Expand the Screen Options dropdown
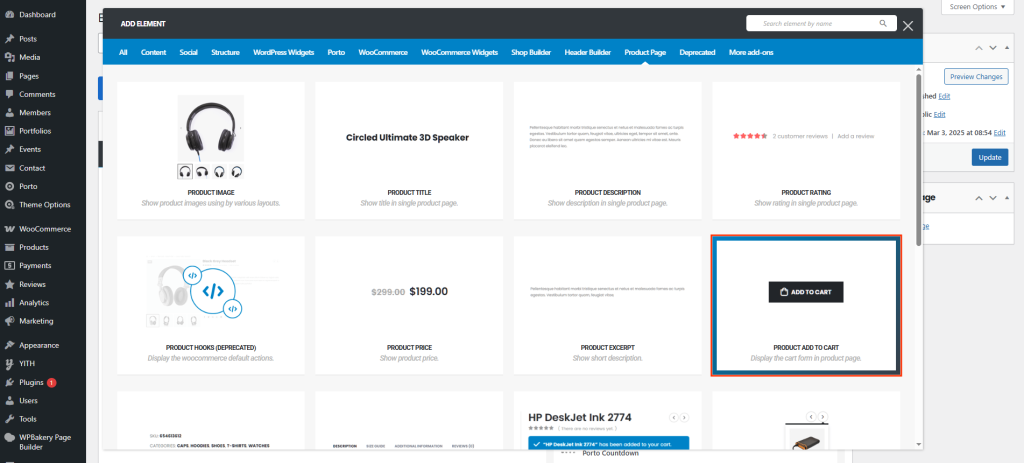The image size is (1024, 463). (978, 6)
